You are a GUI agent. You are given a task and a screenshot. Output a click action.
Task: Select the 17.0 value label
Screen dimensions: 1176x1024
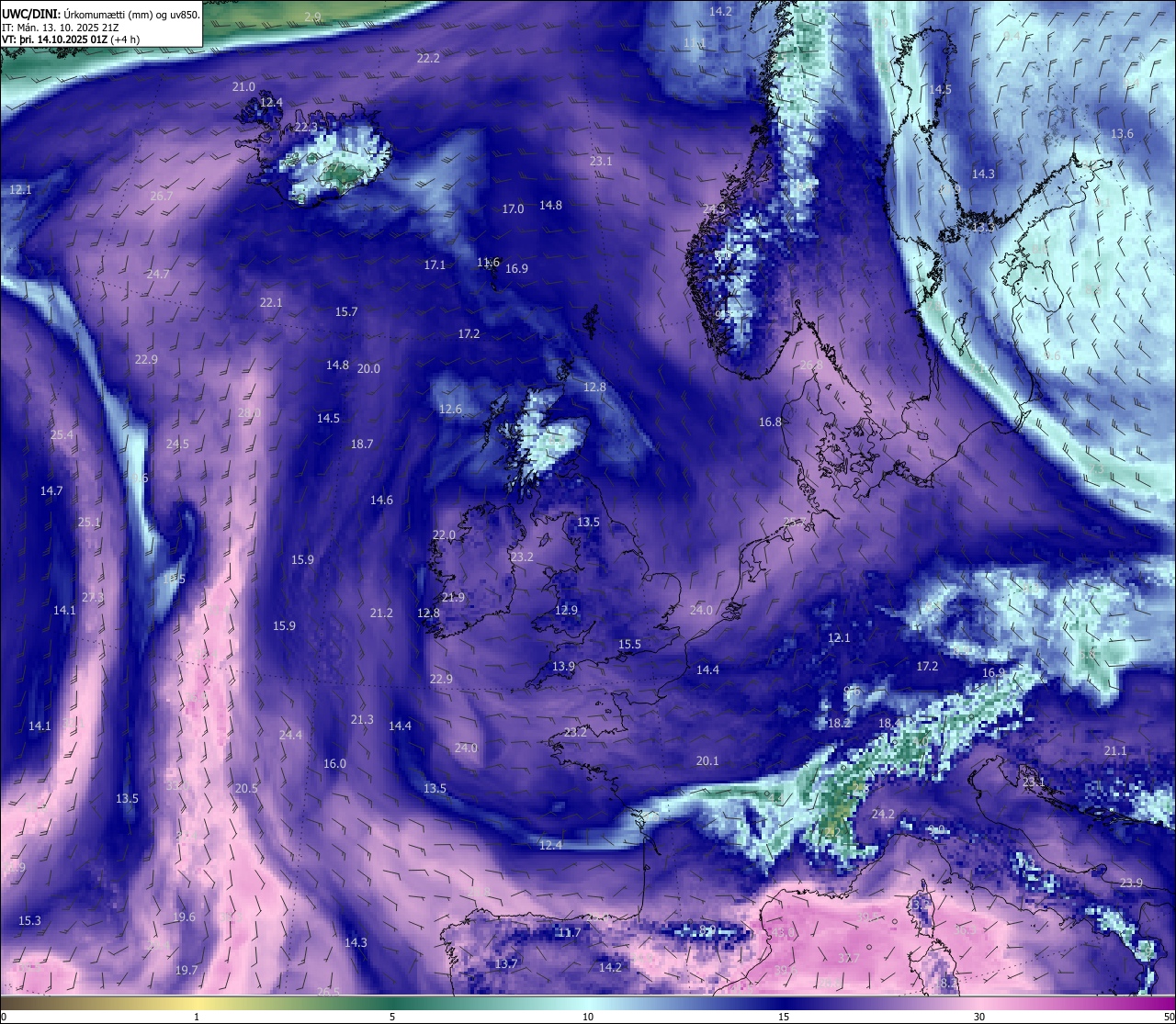pos(513,209)
